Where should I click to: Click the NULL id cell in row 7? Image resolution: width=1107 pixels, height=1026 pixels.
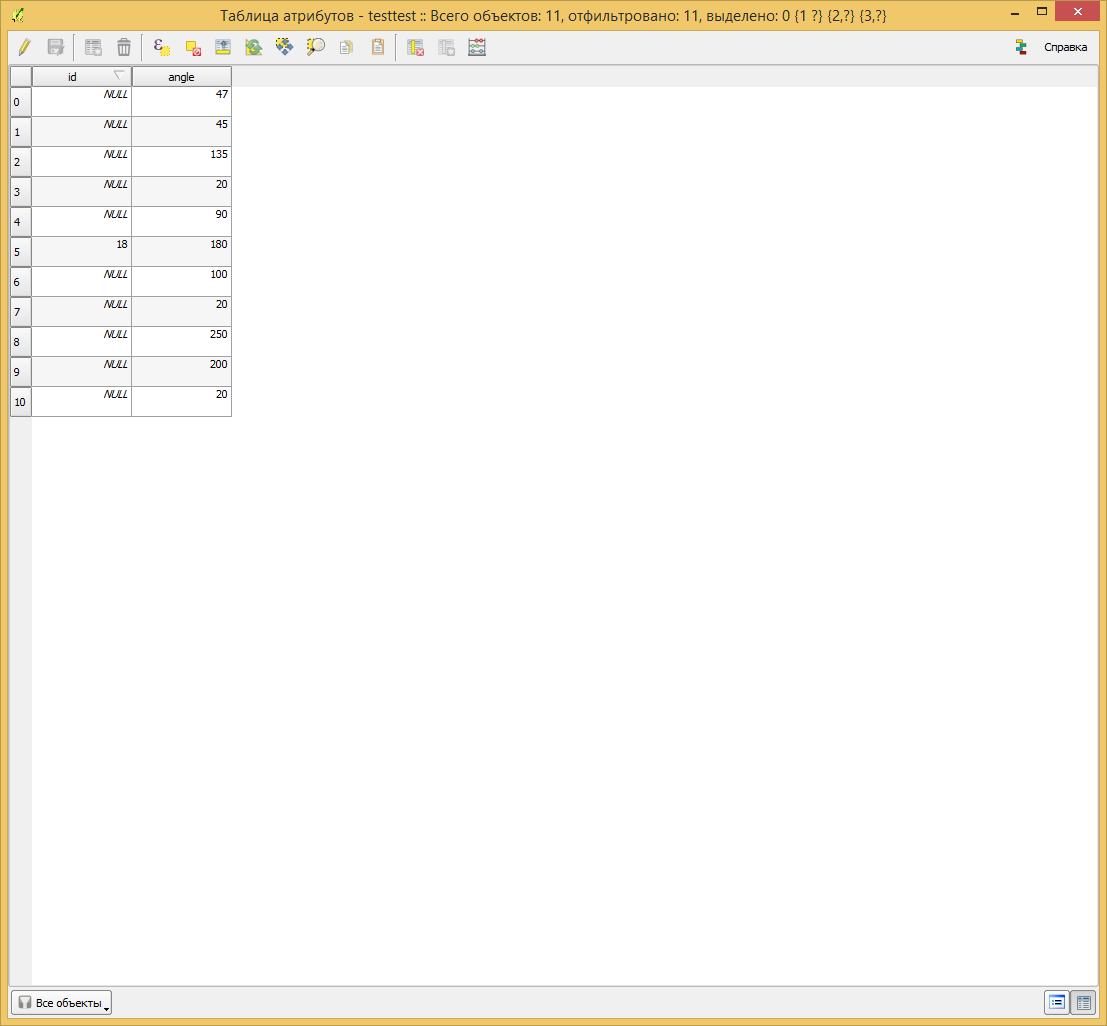pyautogui.click(x=82, y=312)
